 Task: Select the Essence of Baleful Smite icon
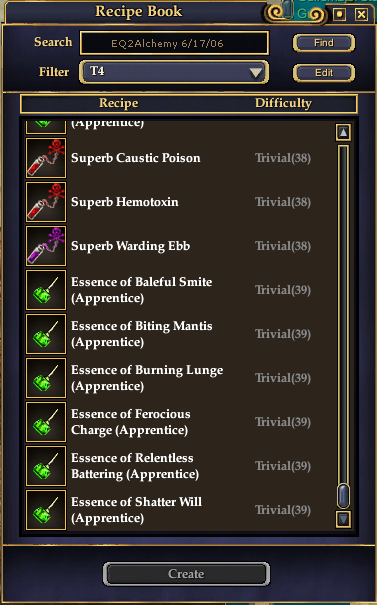[46, 290]
